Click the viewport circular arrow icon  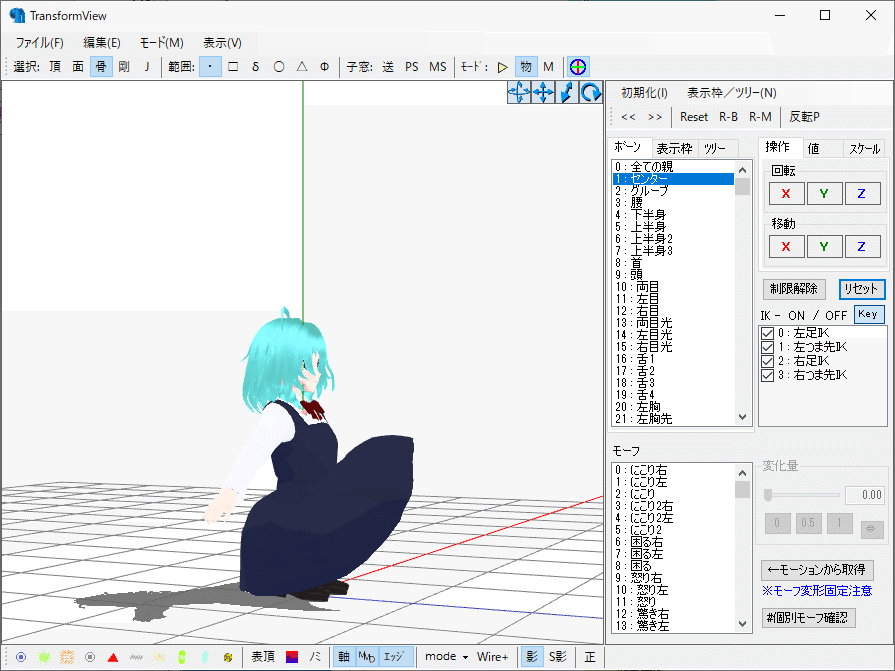click(x=591, y=92)
